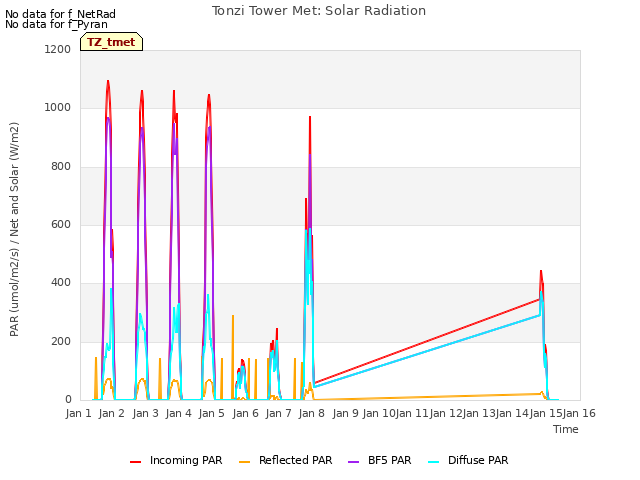Viewport: 640px width, 480px height.
Task: Select the cyan Diffuse PAR legend swatch
Action: tap(433, 462)
